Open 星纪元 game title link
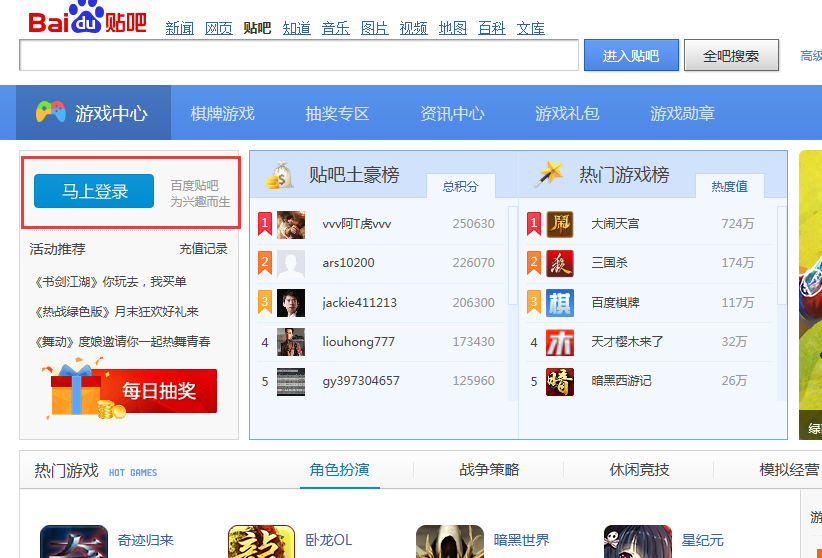This screenshot has height=558, width=822. pos(702,540)
